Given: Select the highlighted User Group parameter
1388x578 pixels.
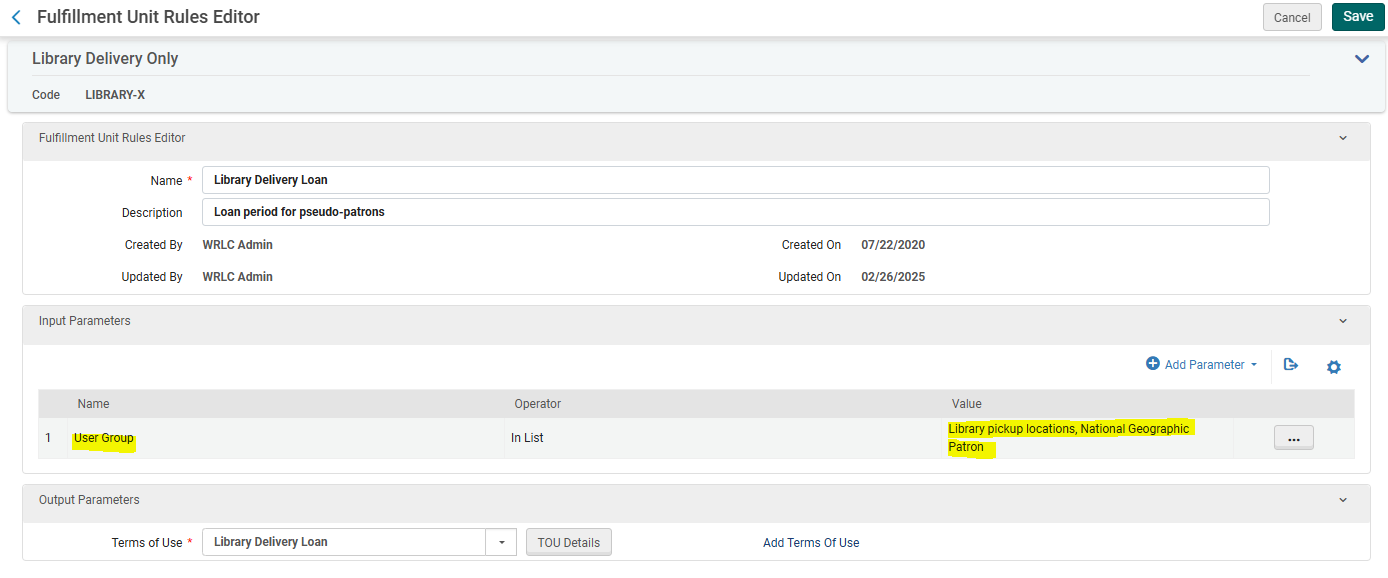Looking at the screenshot, I should (103, 437).
